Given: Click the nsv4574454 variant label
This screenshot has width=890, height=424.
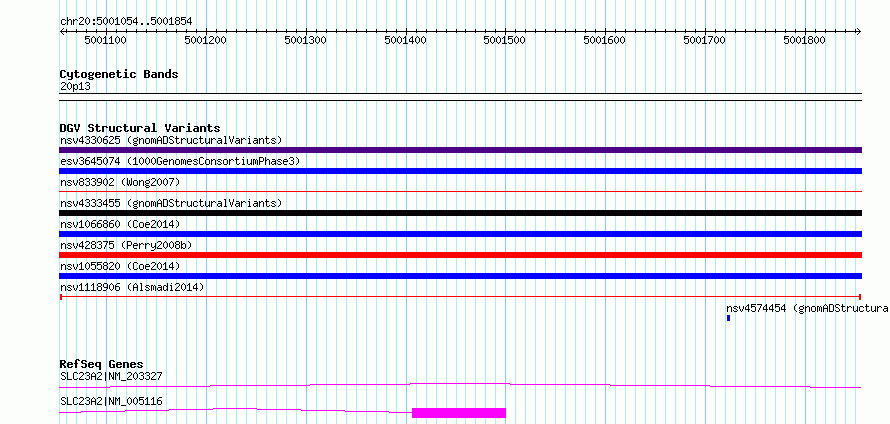Looking at the screenshot, I should pos(808,308).
